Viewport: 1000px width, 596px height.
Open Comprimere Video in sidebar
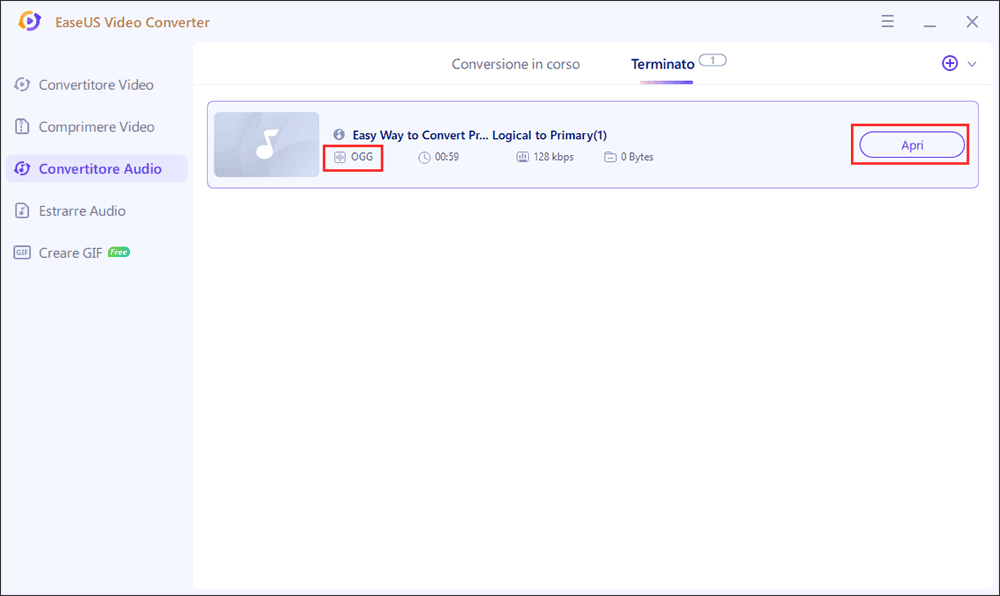(x=96, y=127)
